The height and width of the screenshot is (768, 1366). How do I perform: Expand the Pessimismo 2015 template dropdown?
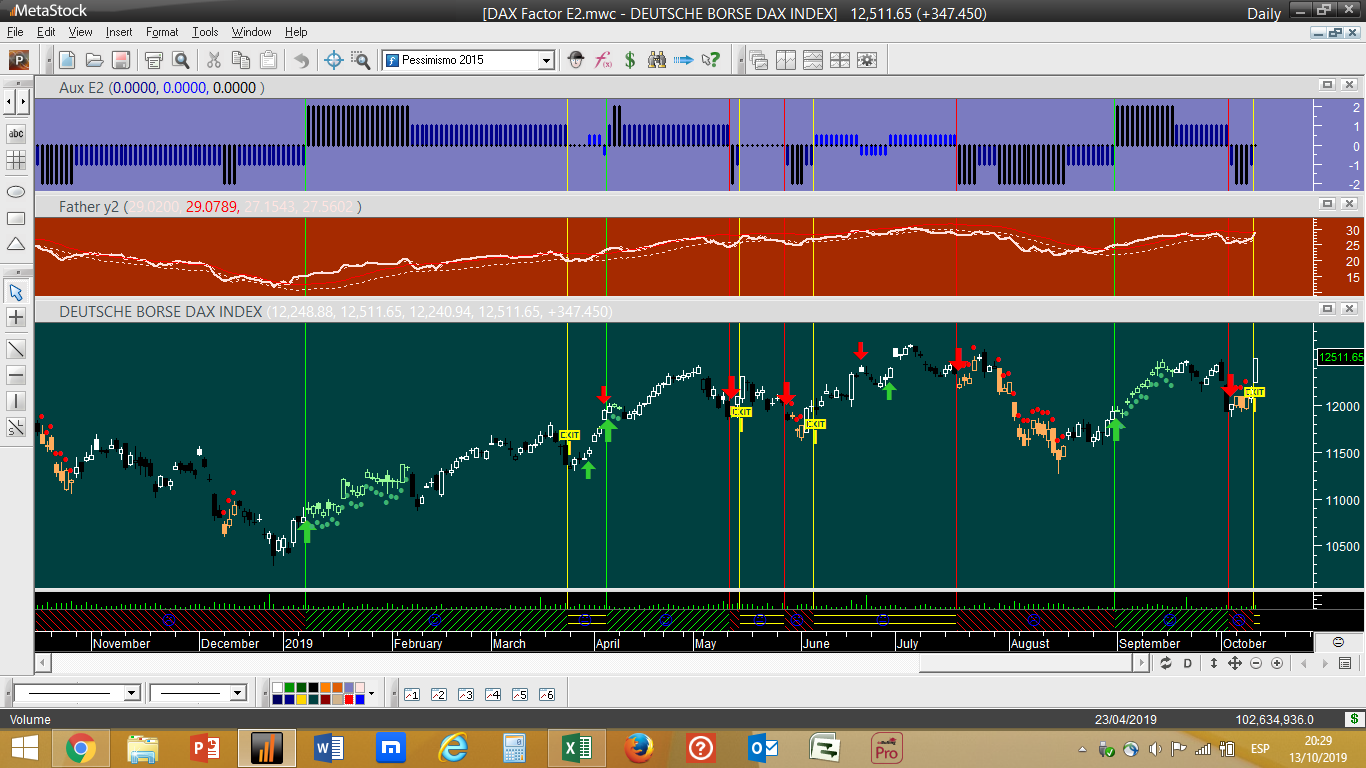click(546, 61)
